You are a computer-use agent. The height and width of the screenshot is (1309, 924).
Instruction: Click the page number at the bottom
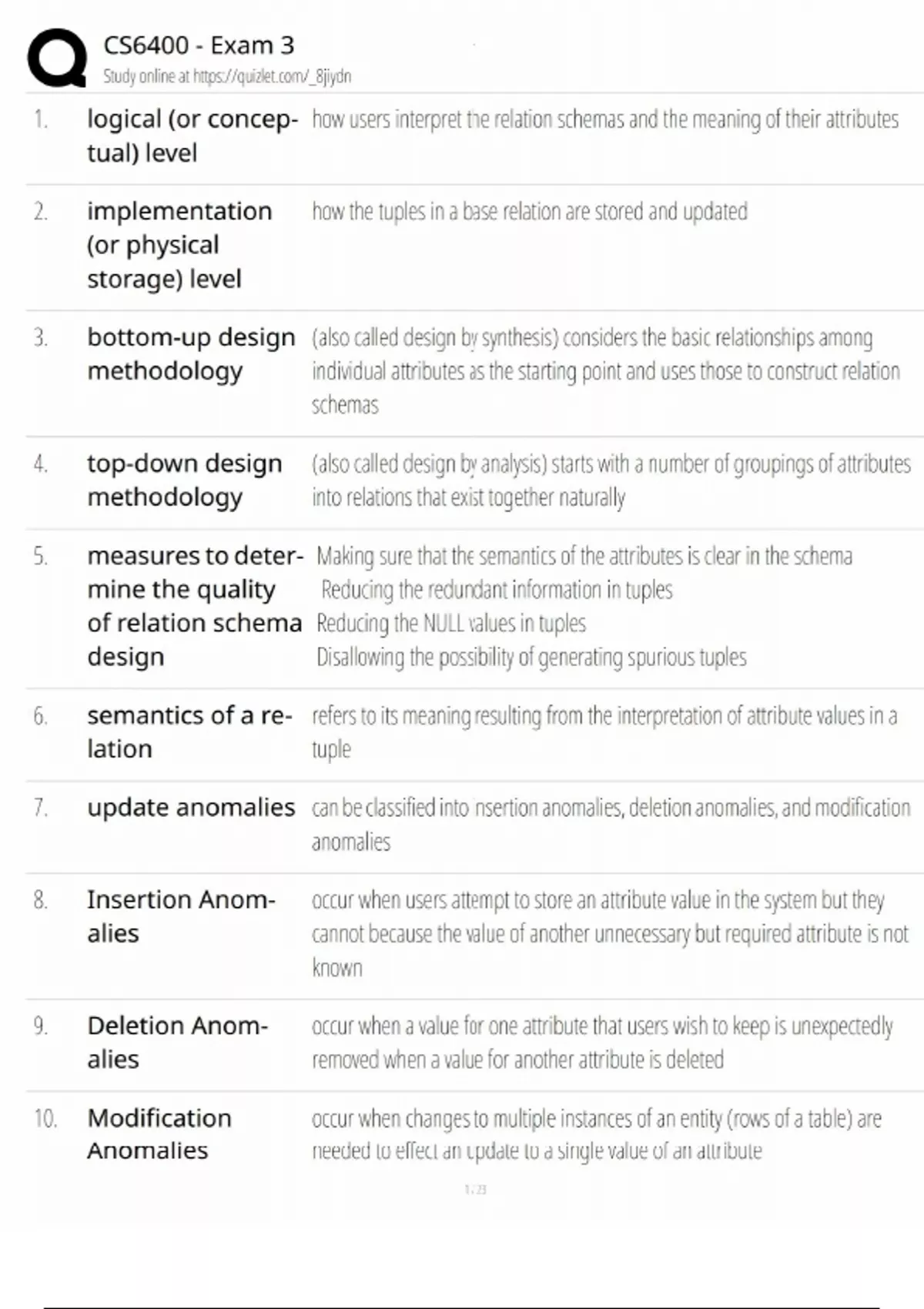pyautogui.click(x=475, y=1190)
